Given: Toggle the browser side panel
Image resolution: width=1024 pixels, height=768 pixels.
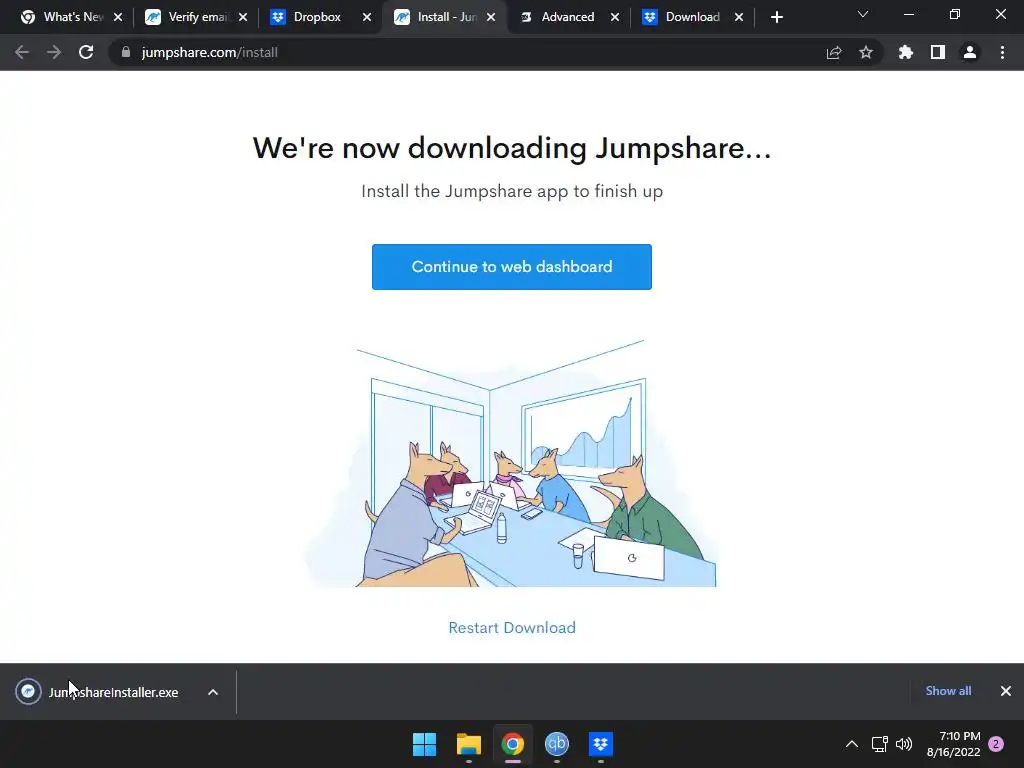Looking at the screenshot, I should point(938,52).
